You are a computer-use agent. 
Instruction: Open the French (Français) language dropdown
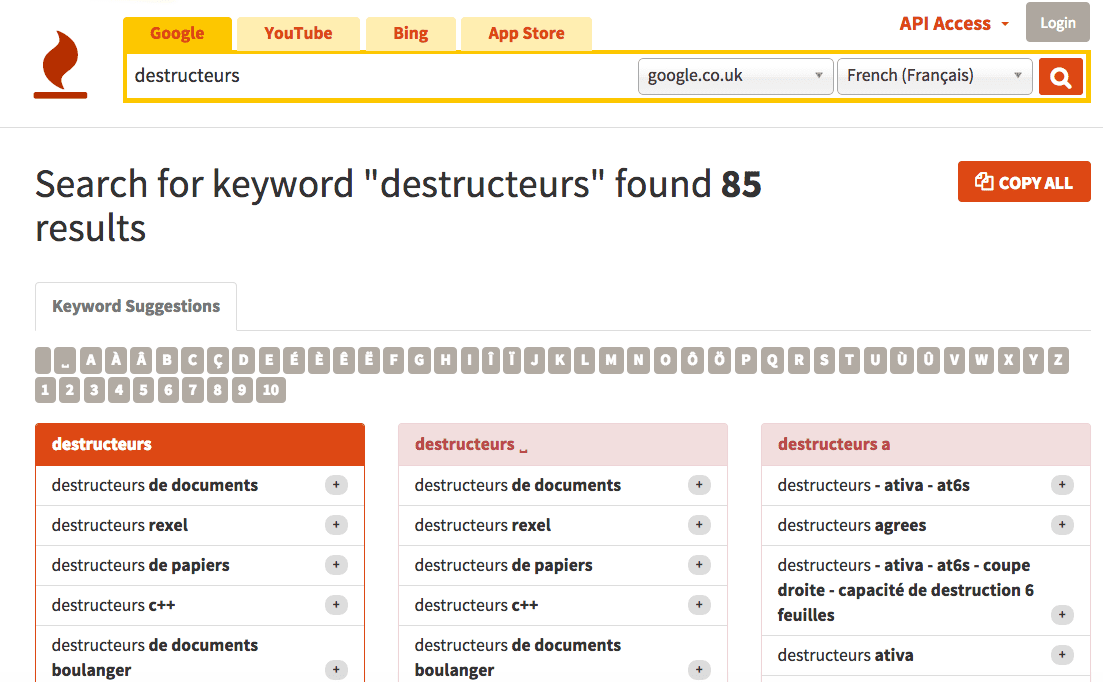[934, 76]
